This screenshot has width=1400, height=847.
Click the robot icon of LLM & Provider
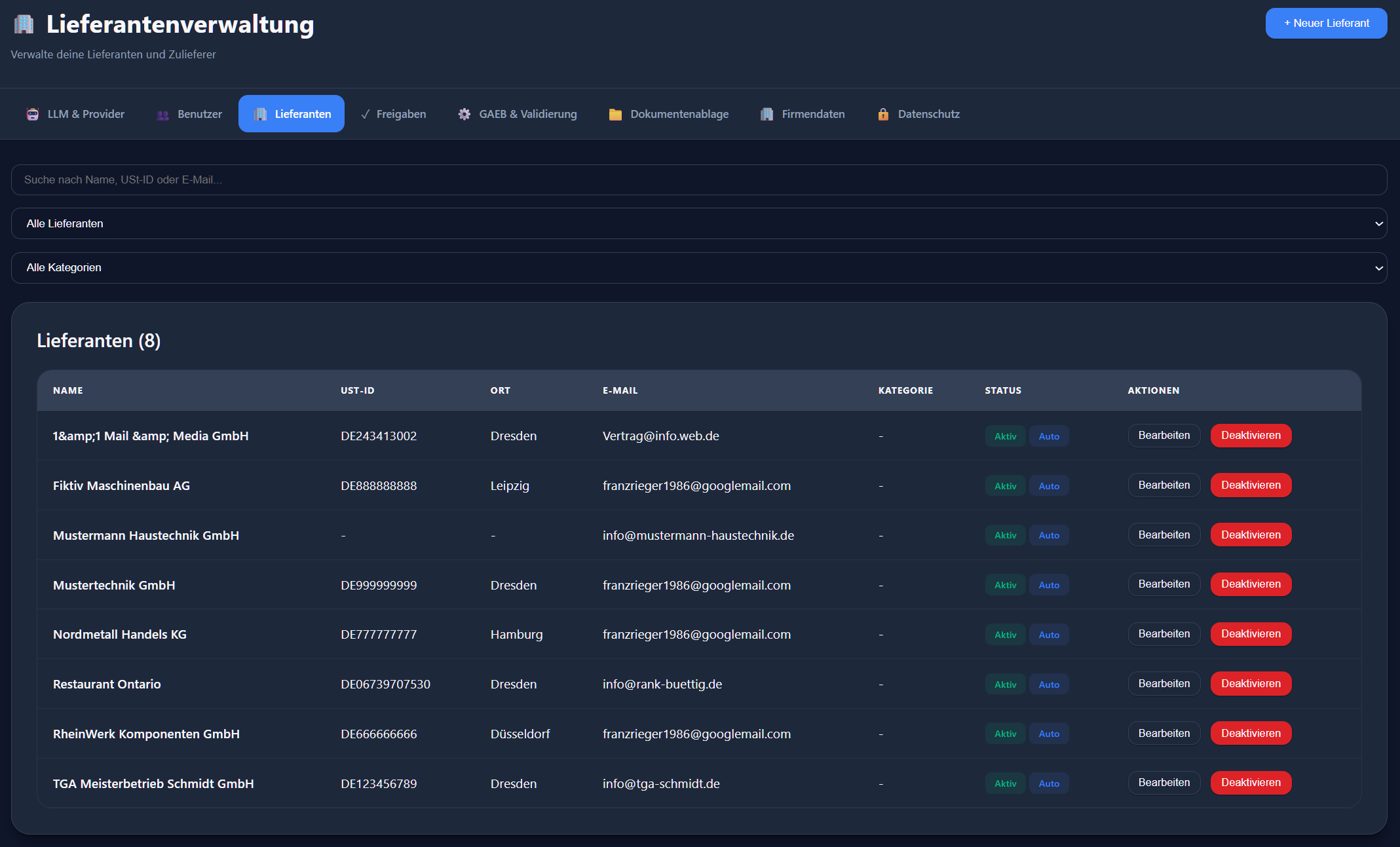(x=33, y=114)
